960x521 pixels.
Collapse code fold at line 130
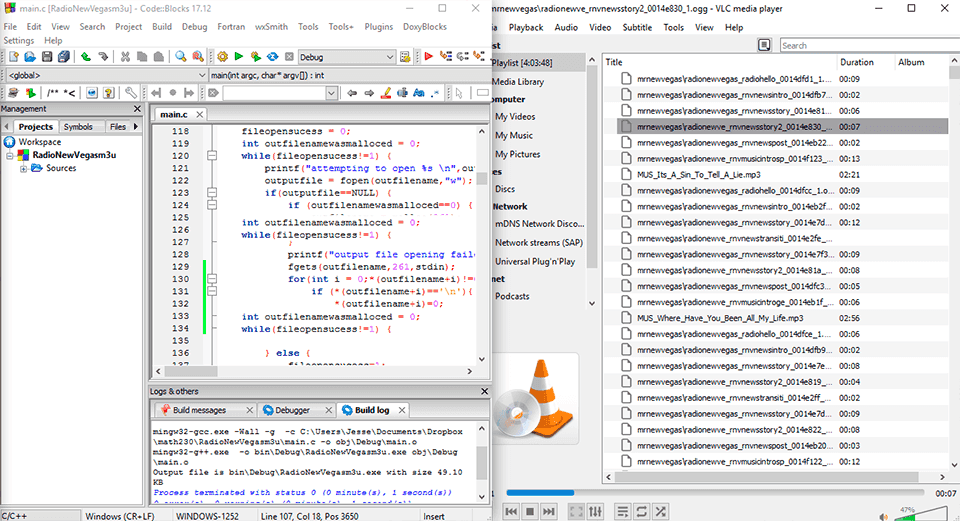pyautogui.click(x=212, y=279)
